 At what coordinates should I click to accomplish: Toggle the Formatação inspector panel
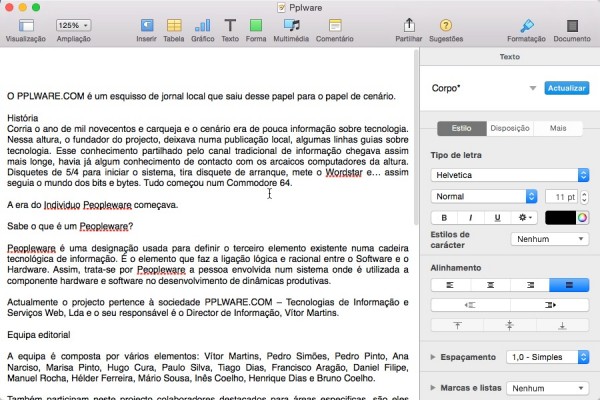pyautogui.click(x=527, y=26)
